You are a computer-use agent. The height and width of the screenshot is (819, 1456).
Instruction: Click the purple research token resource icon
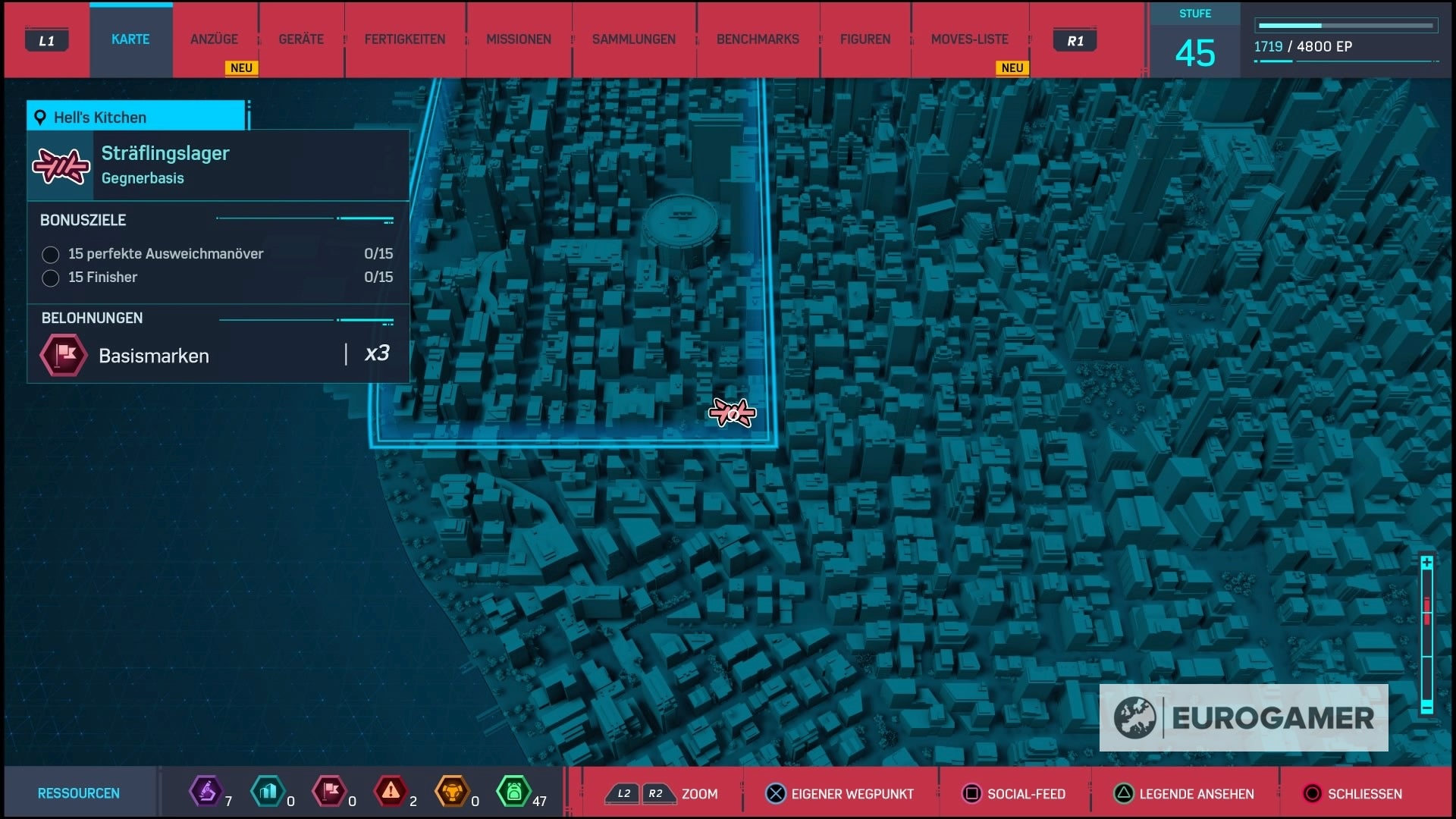[206, 792]
